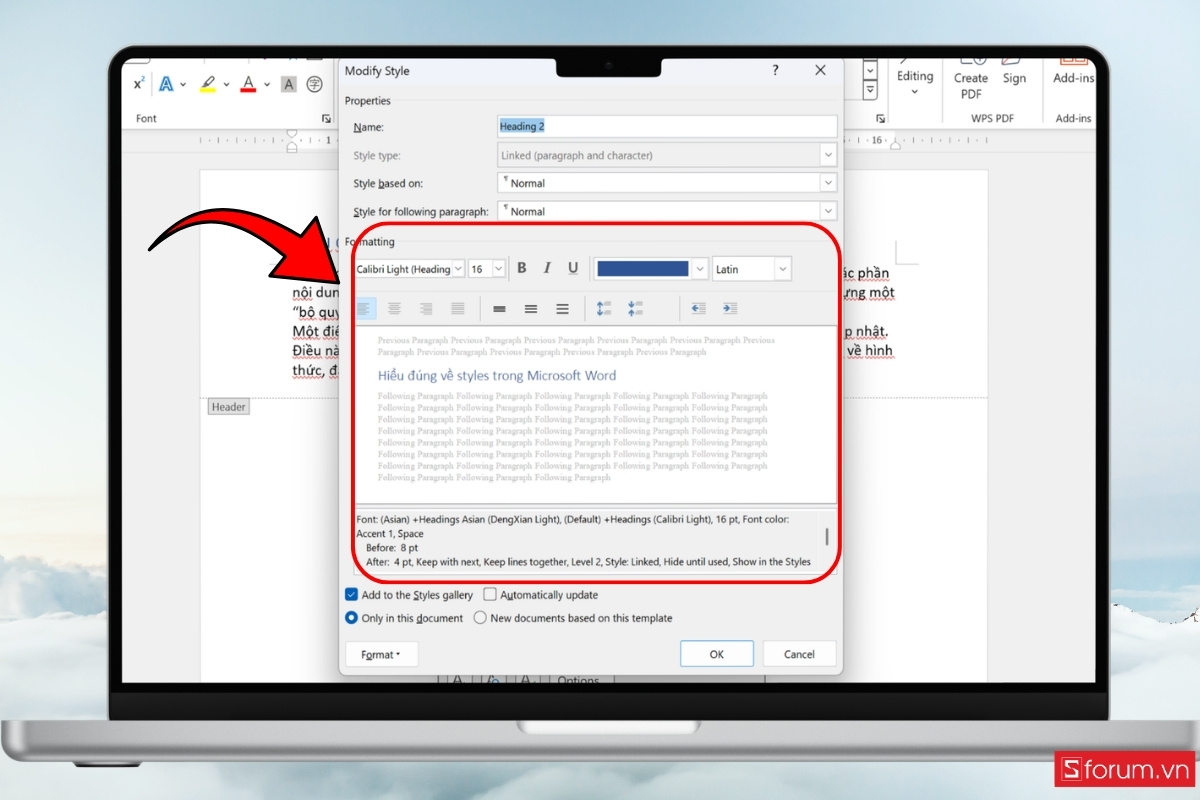Click the Text Effects icon in the Word ribbon
This screenshot has width=1200, height=800.
(167, 84)
